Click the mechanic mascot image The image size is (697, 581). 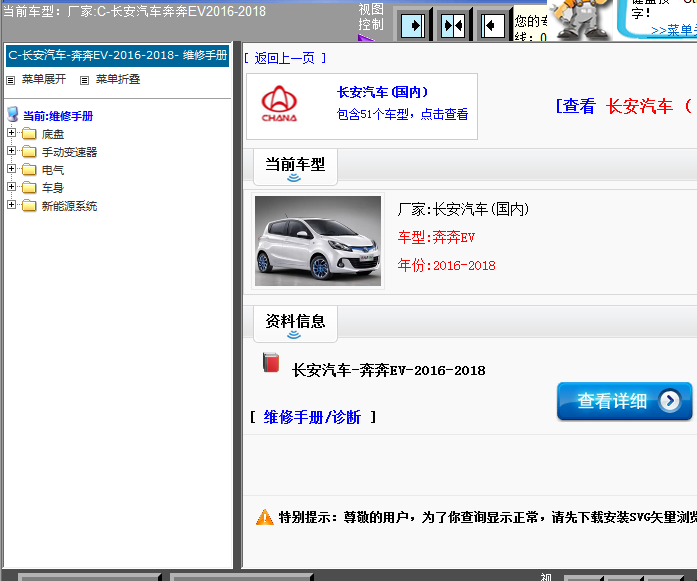pyautogui.click(x=581, y=19)
